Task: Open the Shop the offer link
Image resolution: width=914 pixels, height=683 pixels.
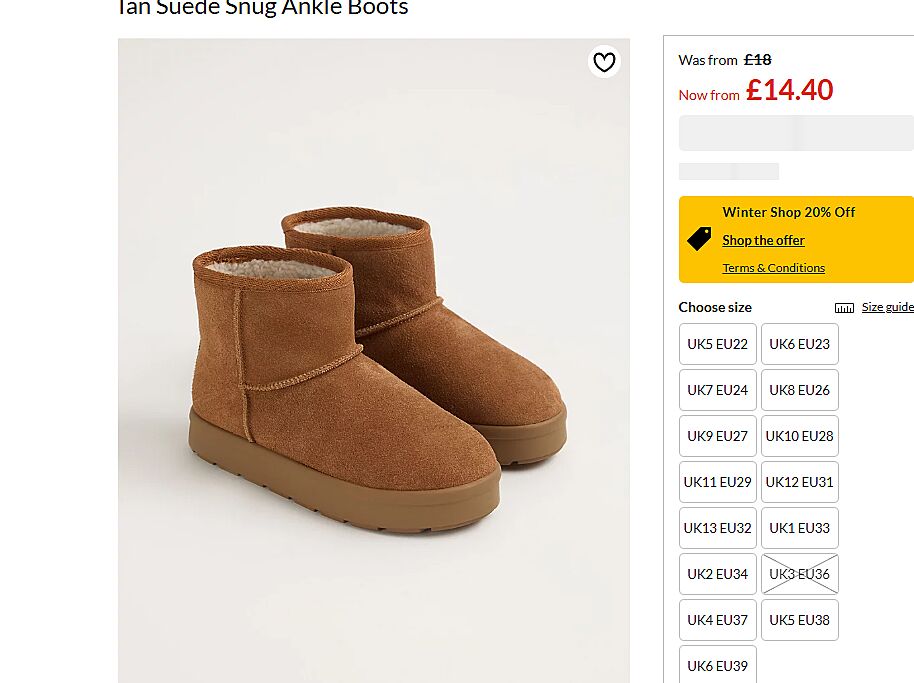Action: pyautogui.click(x=763, y=240)
